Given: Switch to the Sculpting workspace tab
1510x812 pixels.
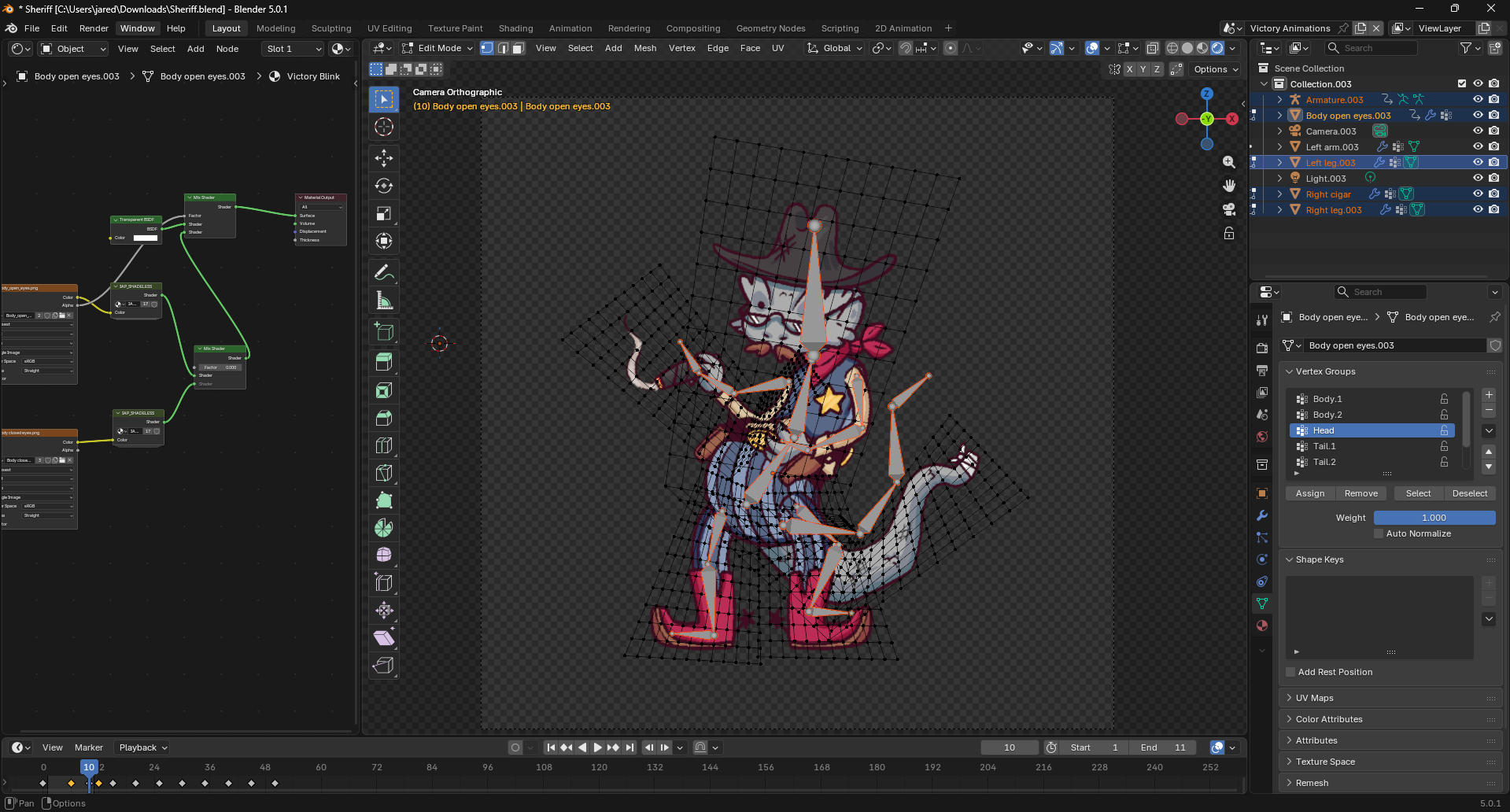Looking at the screenshot, I should tap(331, 28).
